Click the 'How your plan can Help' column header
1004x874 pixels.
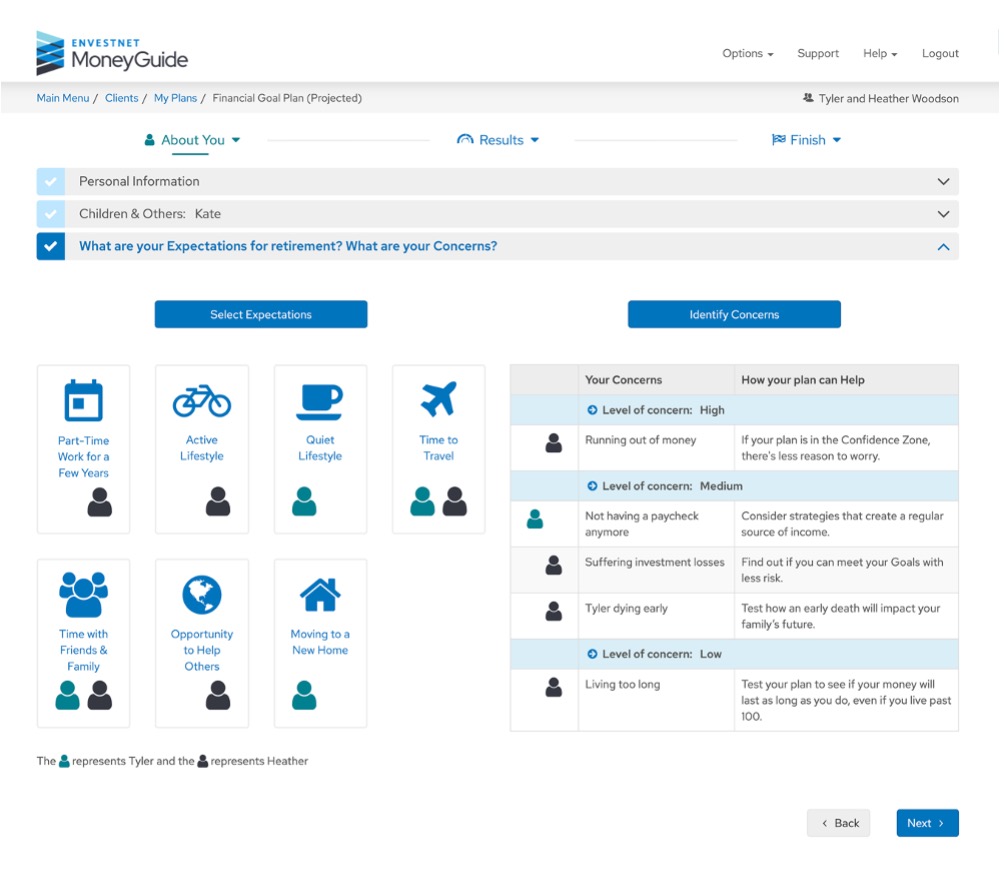[802, 380]
